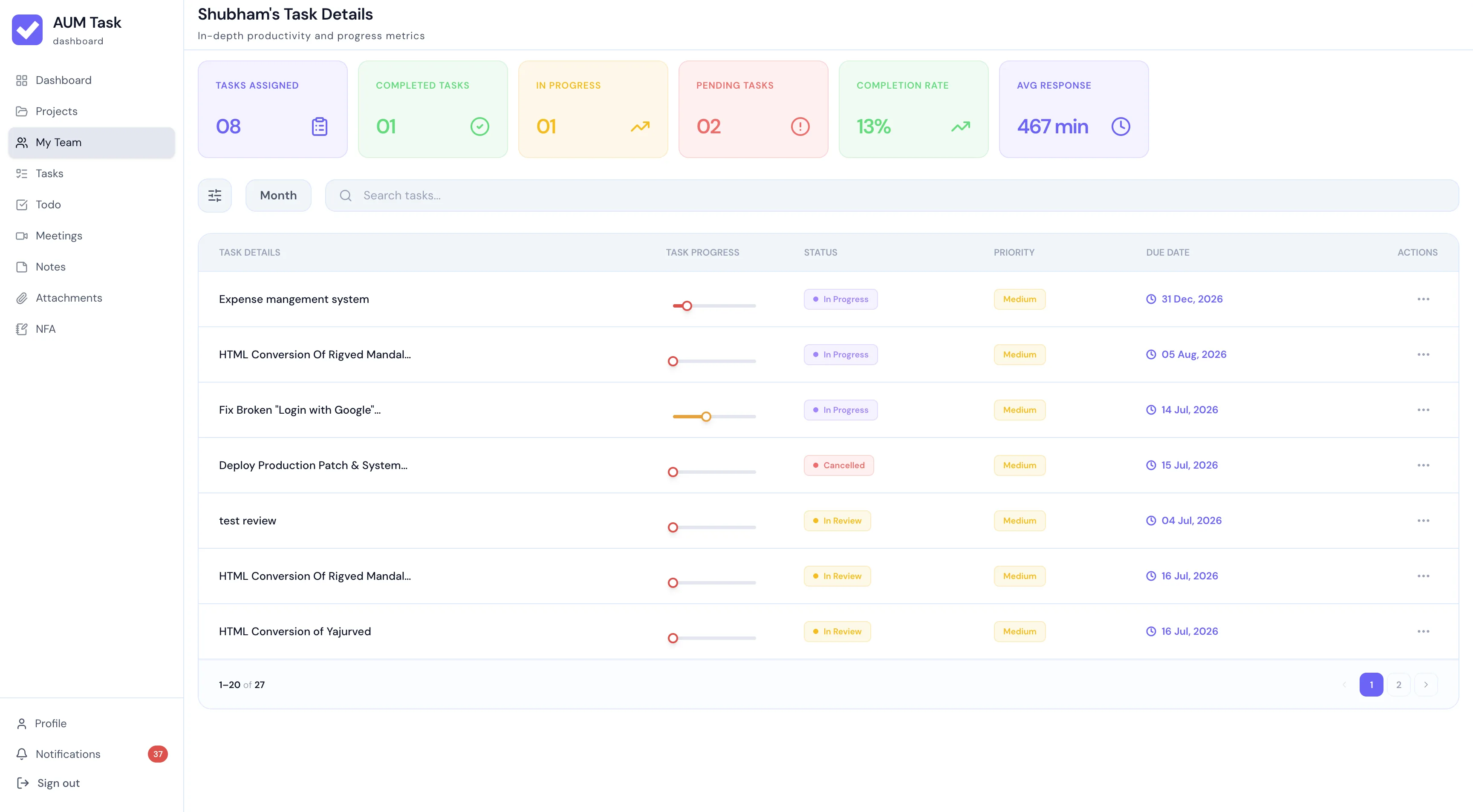This screenshot has width=1473, height=812.
Task: Click the alert icon in Pending Tasks card
Action: coord(800,126)
